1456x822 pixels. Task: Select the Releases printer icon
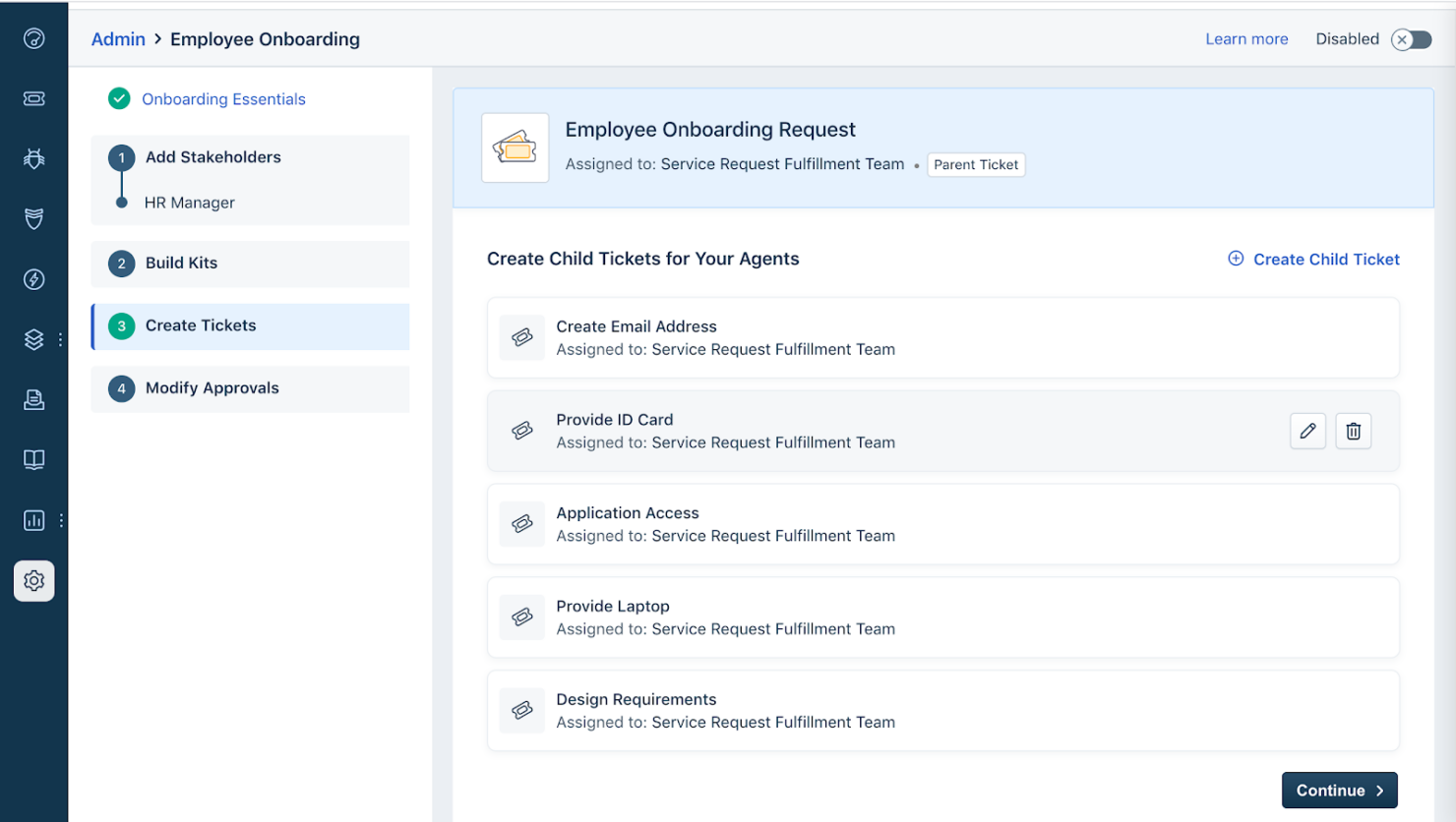click(34, 399)
